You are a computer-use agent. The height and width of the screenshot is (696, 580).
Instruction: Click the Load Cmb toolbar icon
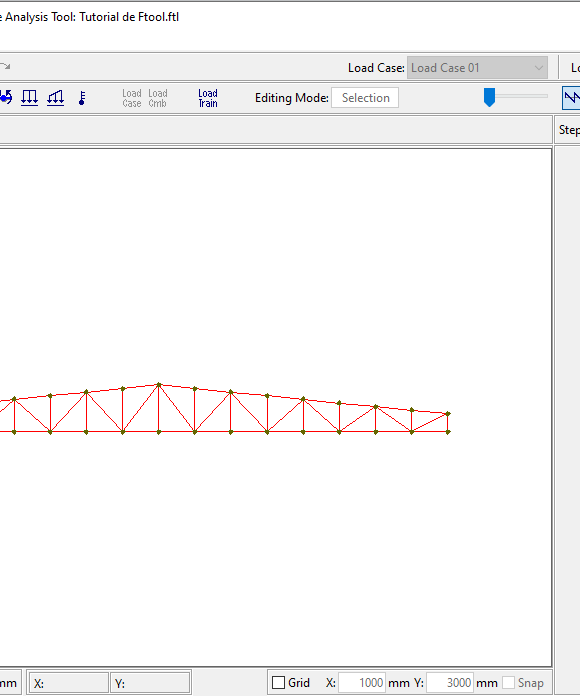point(158,98)
